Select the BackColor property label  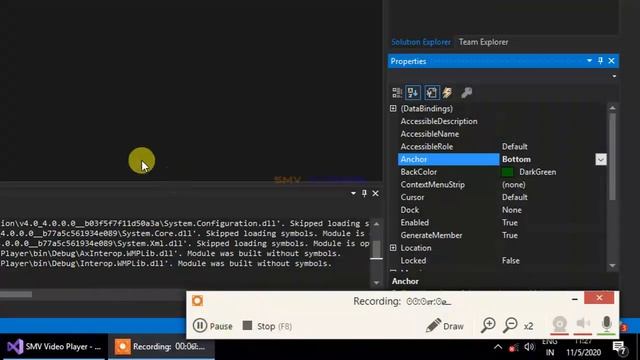418,172
